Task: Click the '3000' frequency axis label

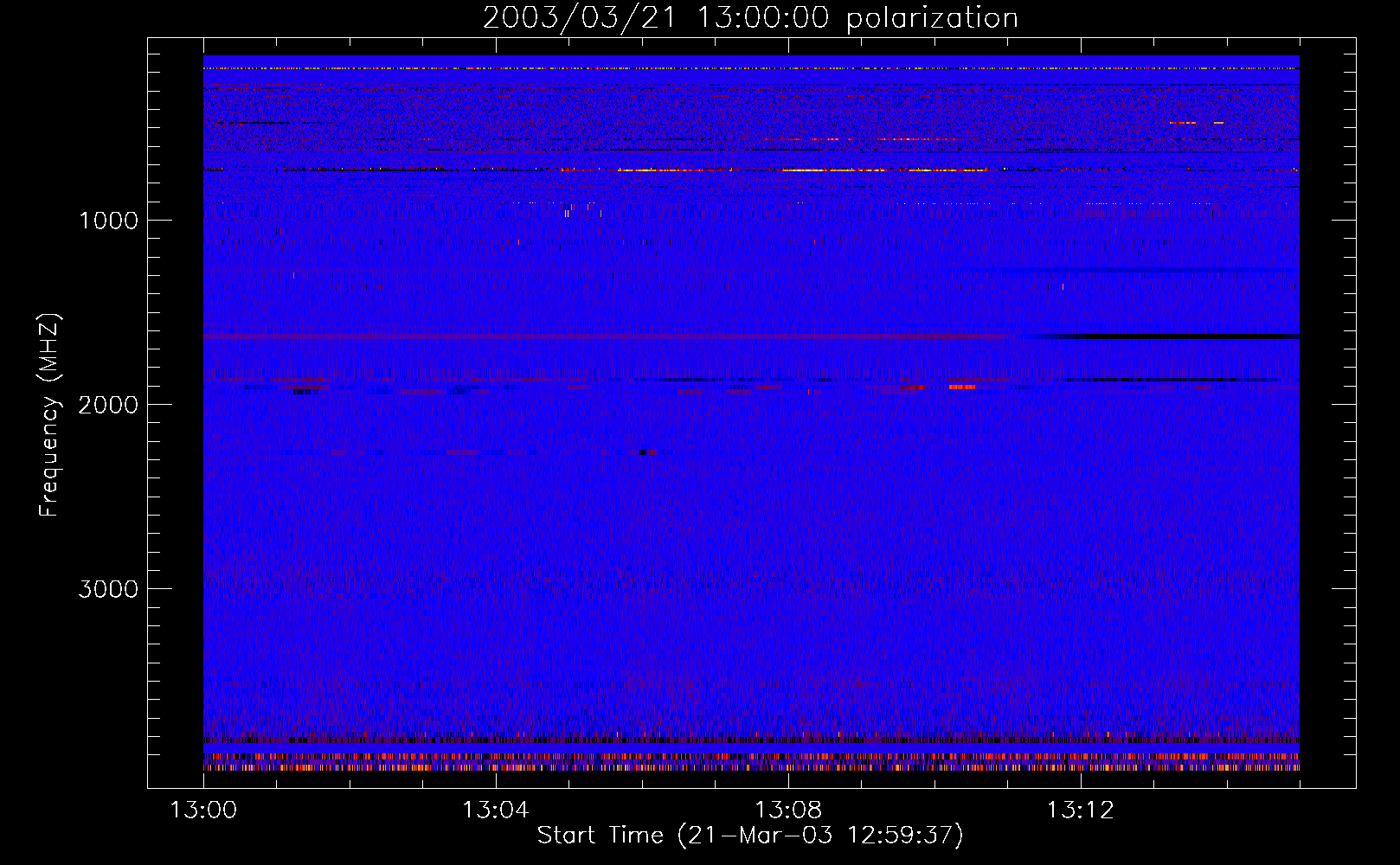Action: (108, 589)
